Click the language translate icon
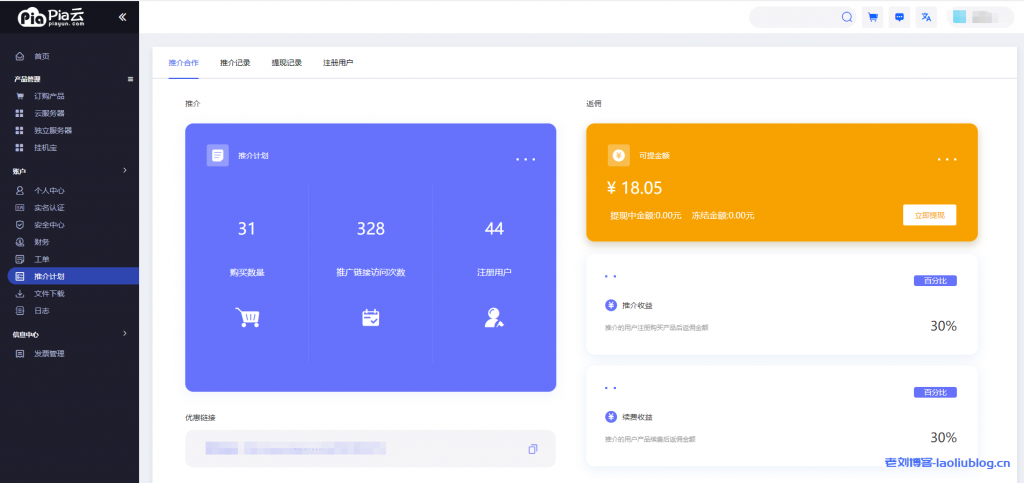Viewport: 1024px width, 483px height. [926, 17]
